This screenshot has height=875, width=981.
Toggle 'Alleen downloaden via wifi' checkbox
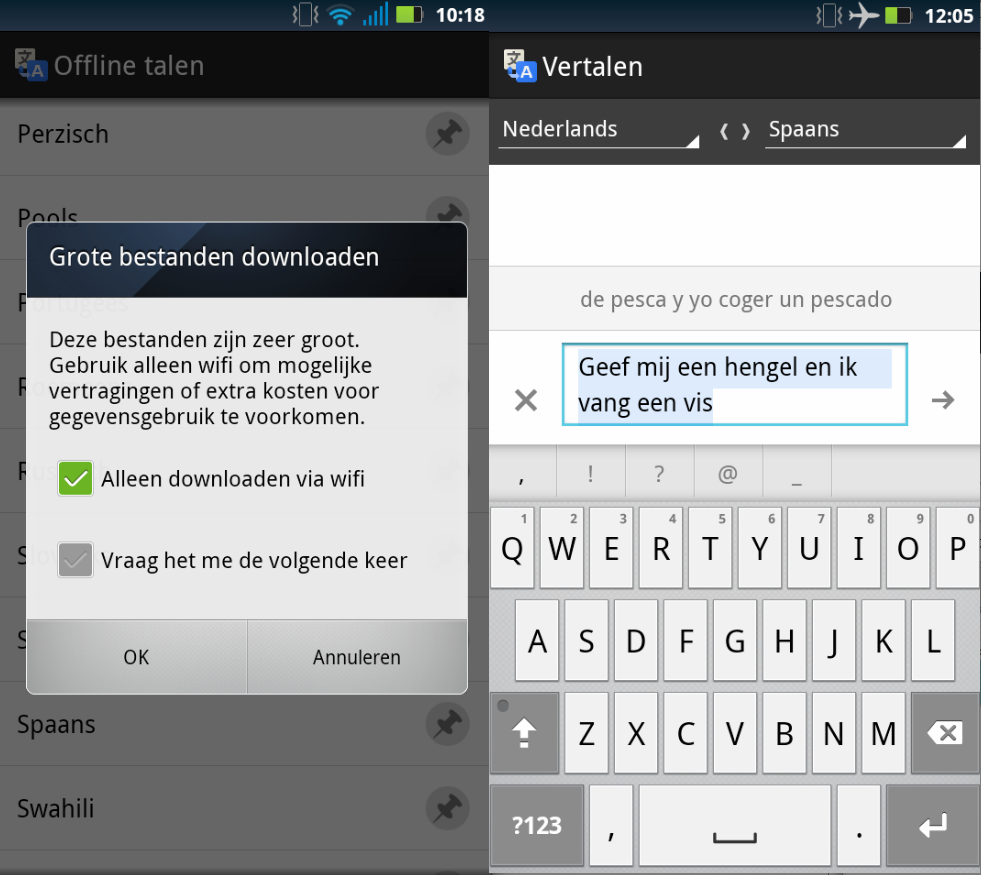pos(75,479)
